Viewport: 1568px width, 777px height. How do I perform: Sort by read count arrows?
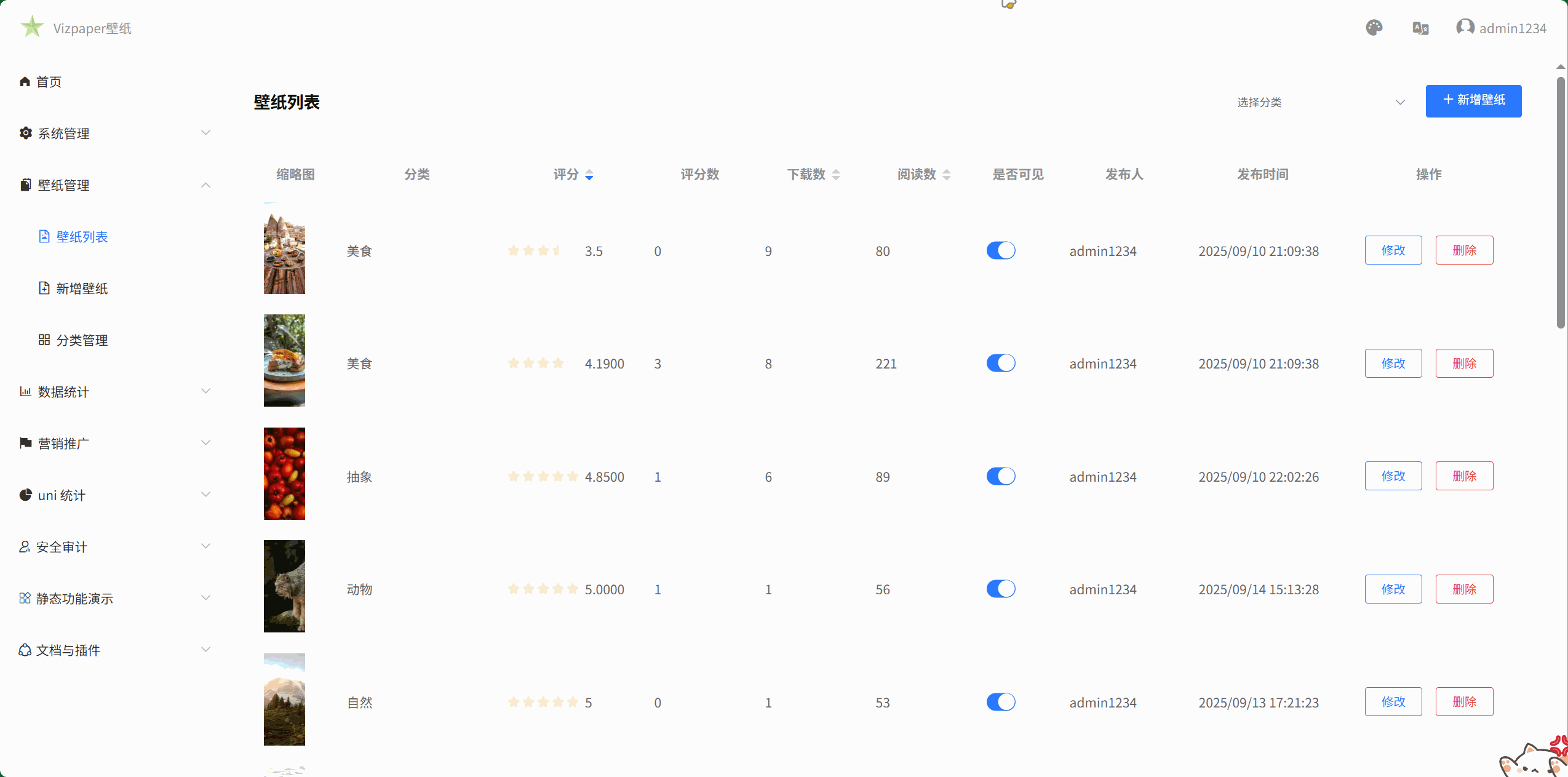(x=946, y=175)
